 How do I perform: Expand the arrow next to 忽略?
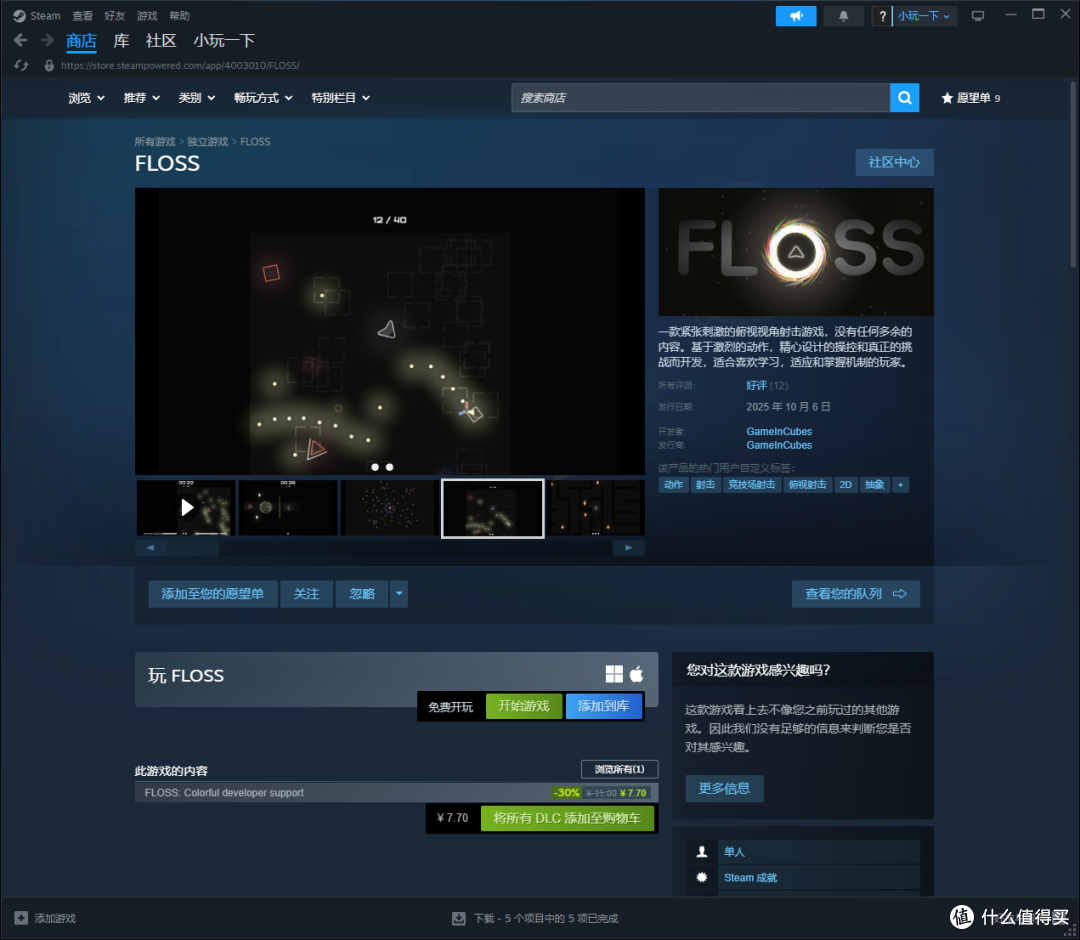coord(399,594)
